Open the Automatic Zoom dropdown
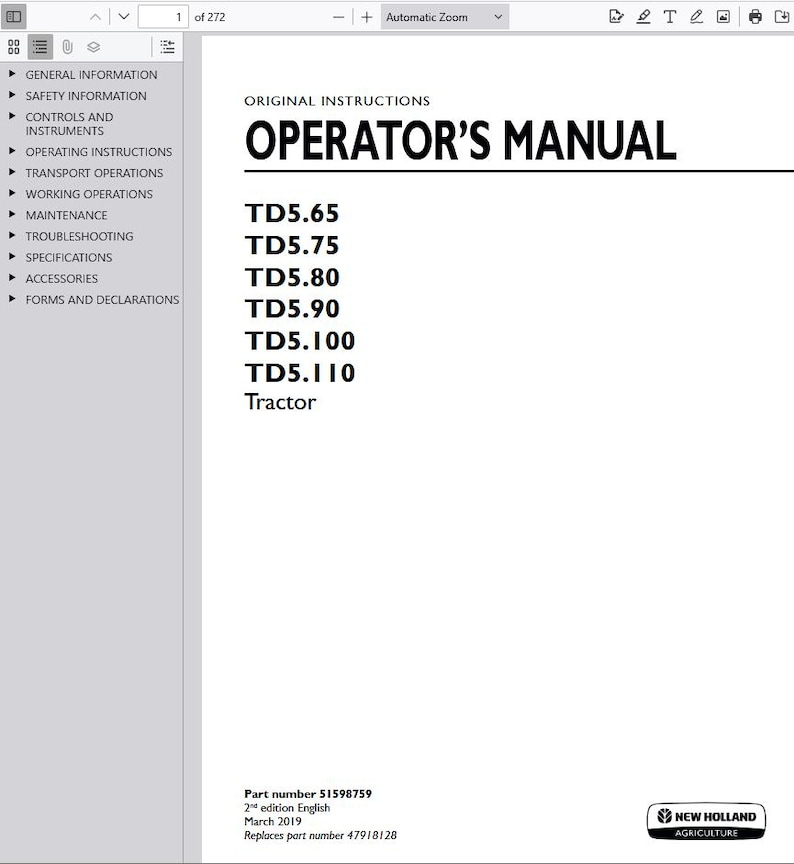Image resolution: width=794 pixels, height=864 pixels. [445, 17]
